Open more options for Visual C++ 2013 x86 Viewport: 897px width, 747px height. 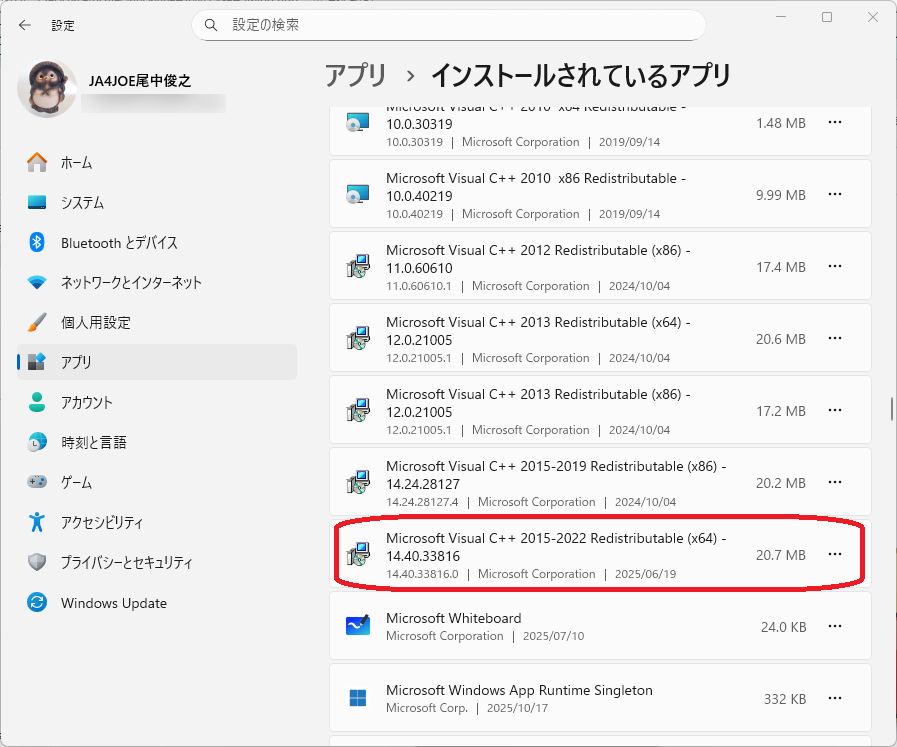pos(835,411)
